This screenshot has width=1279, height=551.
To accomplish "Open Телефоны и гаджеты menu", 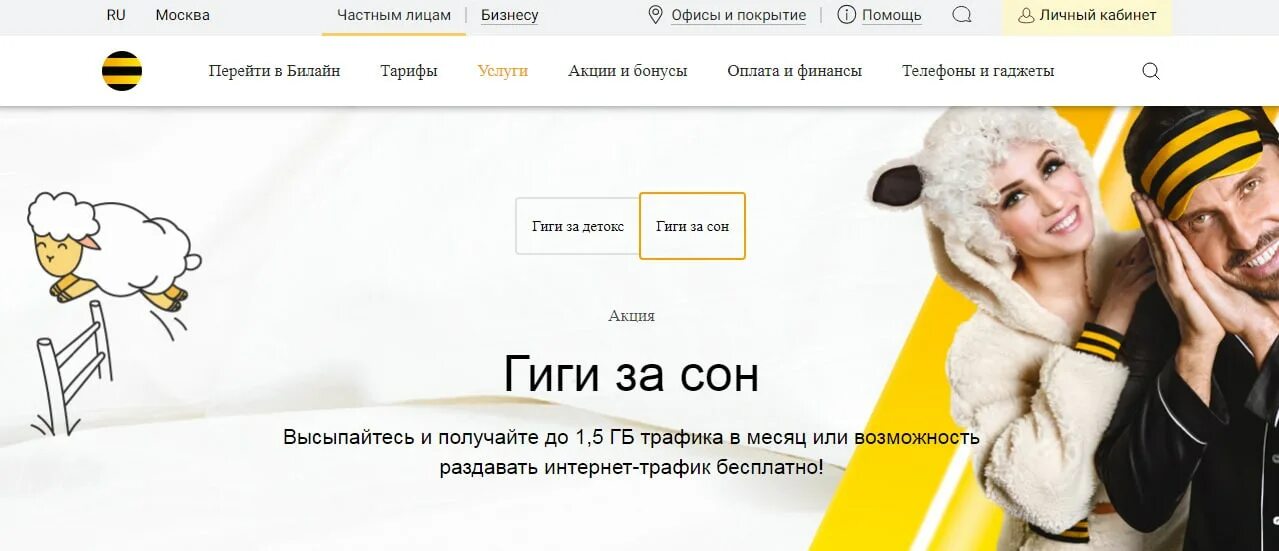I will click(978, 71).
